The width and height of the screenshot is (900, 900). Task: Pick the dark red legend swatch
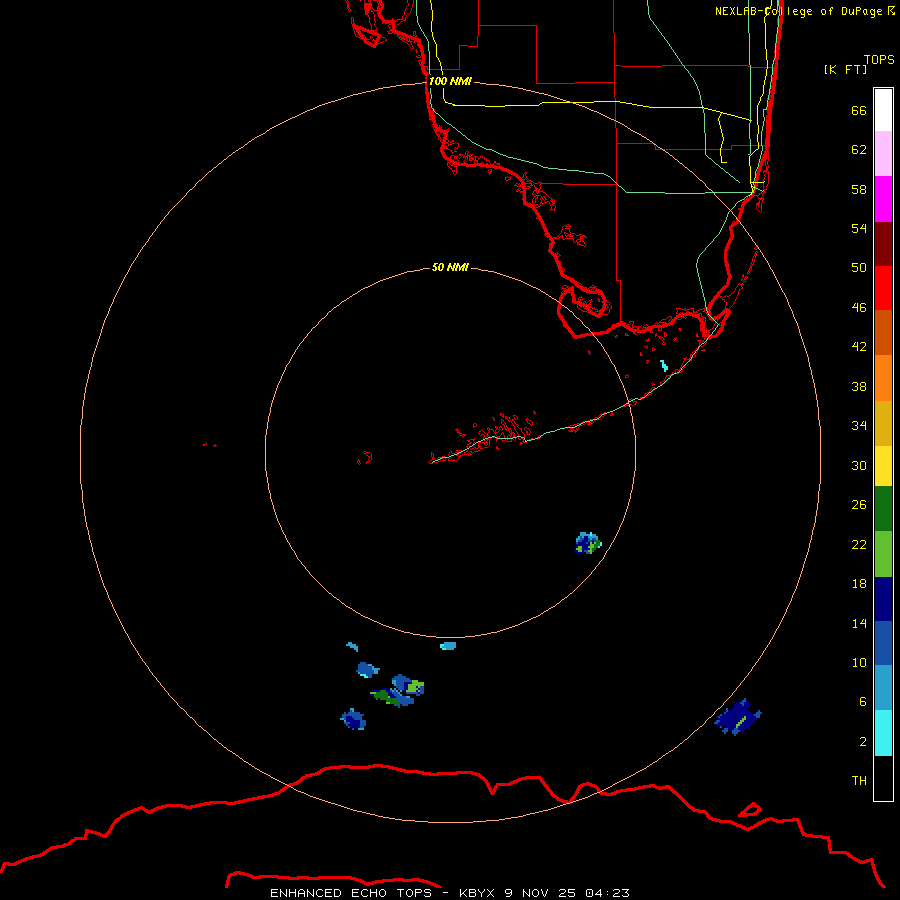tap(883, 243)
